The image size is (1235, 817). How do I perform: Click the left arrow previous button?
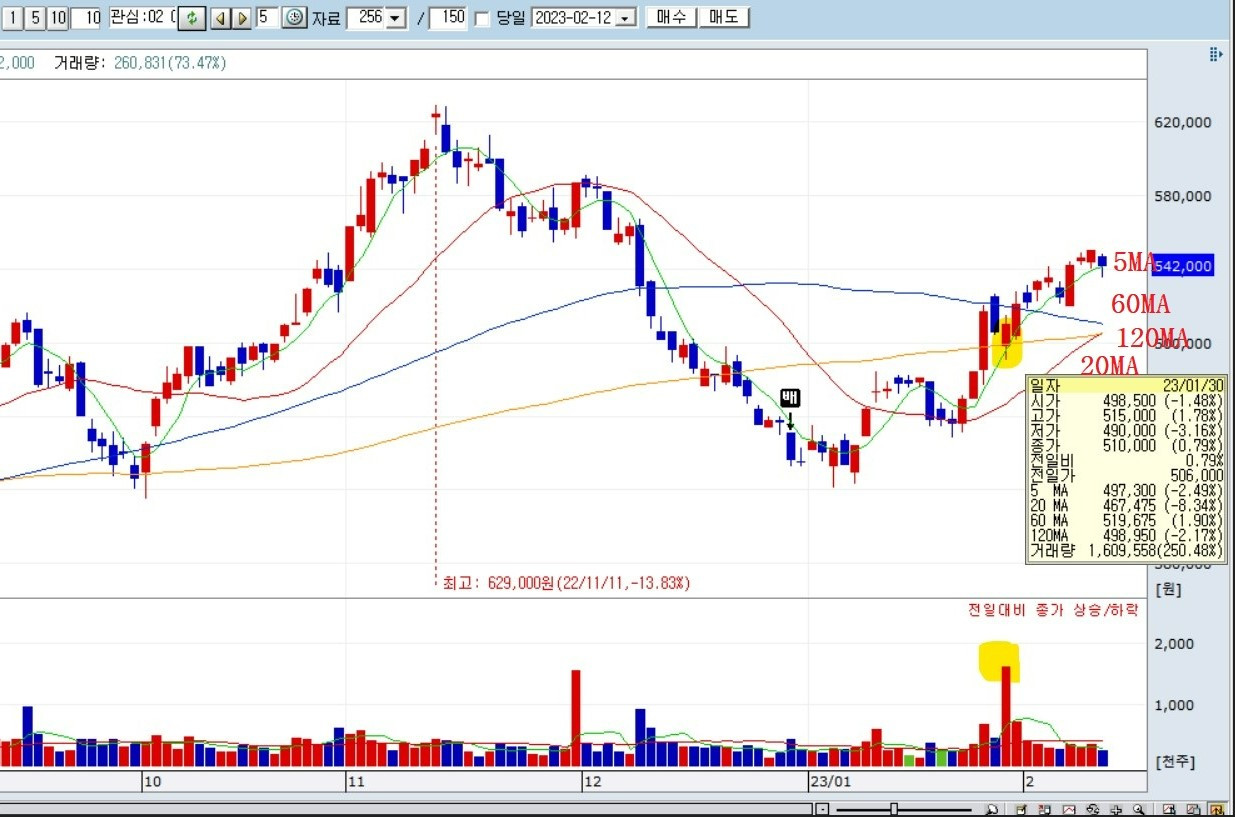coord(219,18)
